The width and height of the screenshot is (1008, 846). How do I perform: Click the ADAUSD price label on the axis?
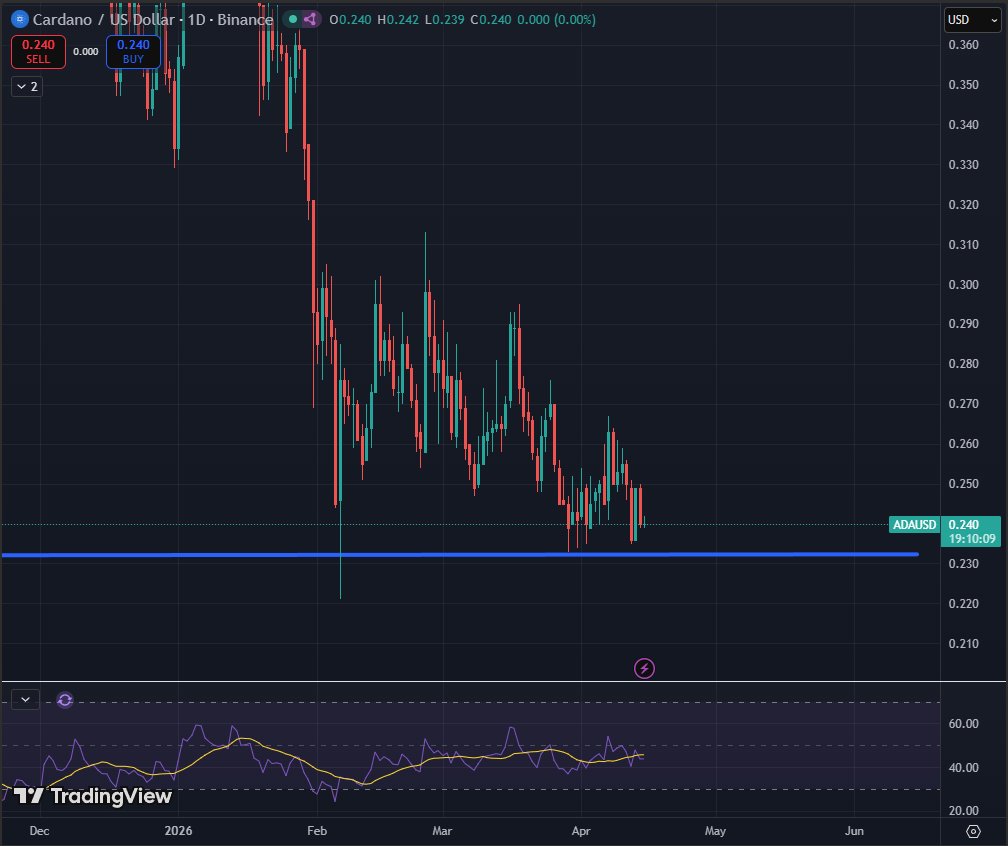(914, 525)
